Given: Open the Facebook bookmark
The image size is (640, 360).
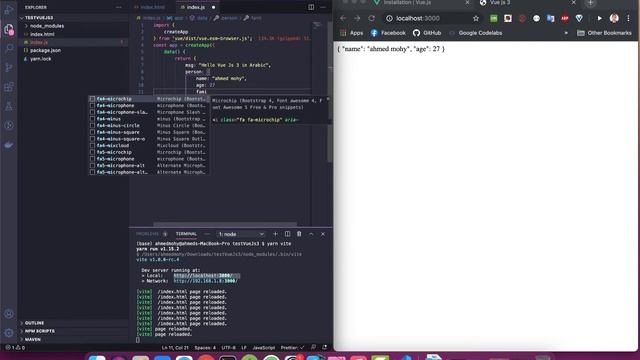Looking at the screenshot, I should click(x=388, y=33).
